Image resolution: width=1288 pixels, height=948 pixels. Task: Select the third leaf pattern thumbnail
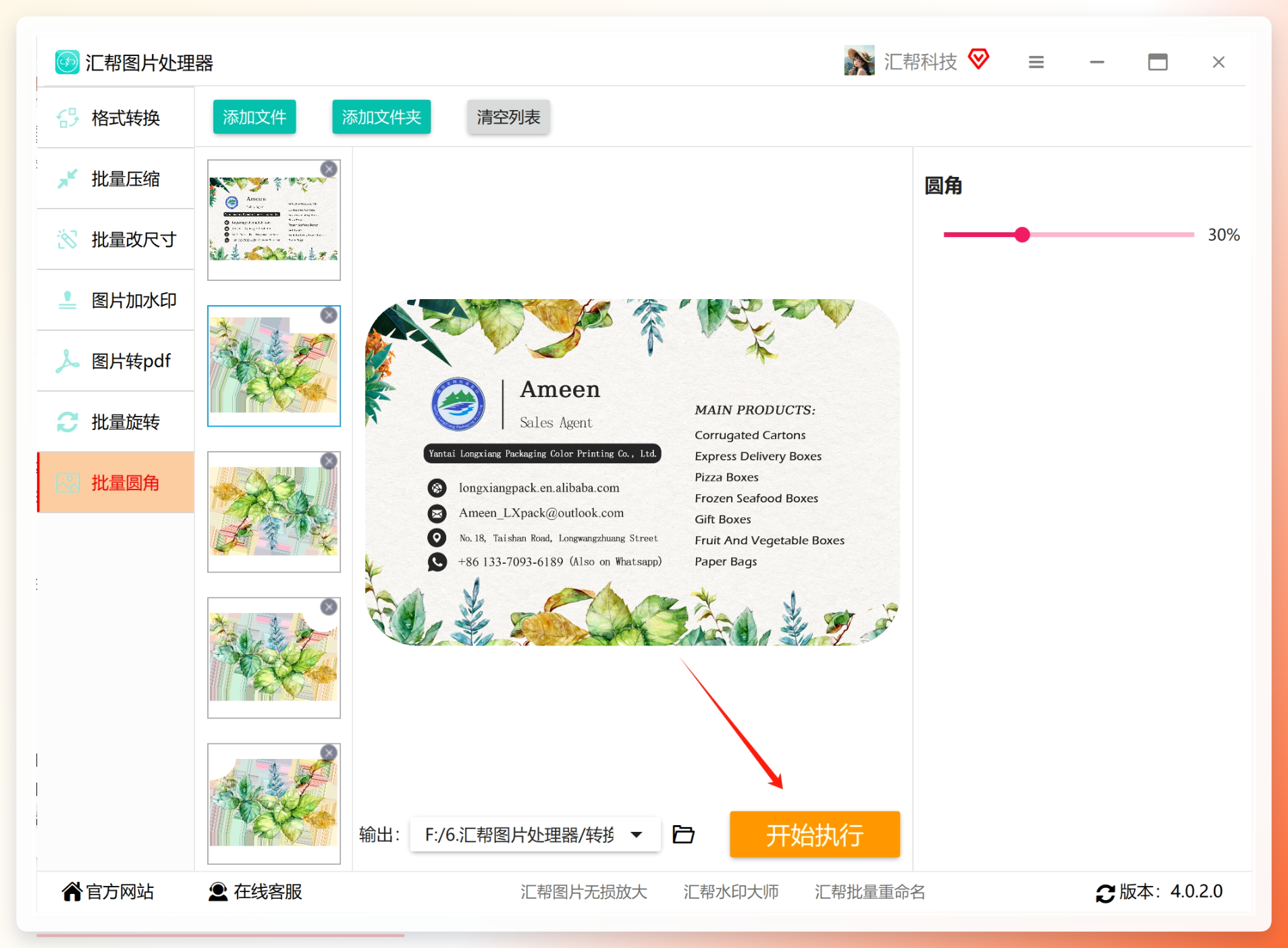tap(274, 512)
